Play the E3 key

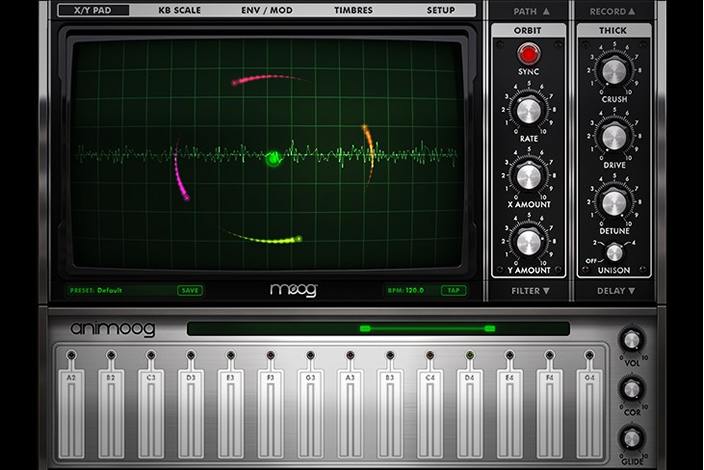click(x=230, y=413)
